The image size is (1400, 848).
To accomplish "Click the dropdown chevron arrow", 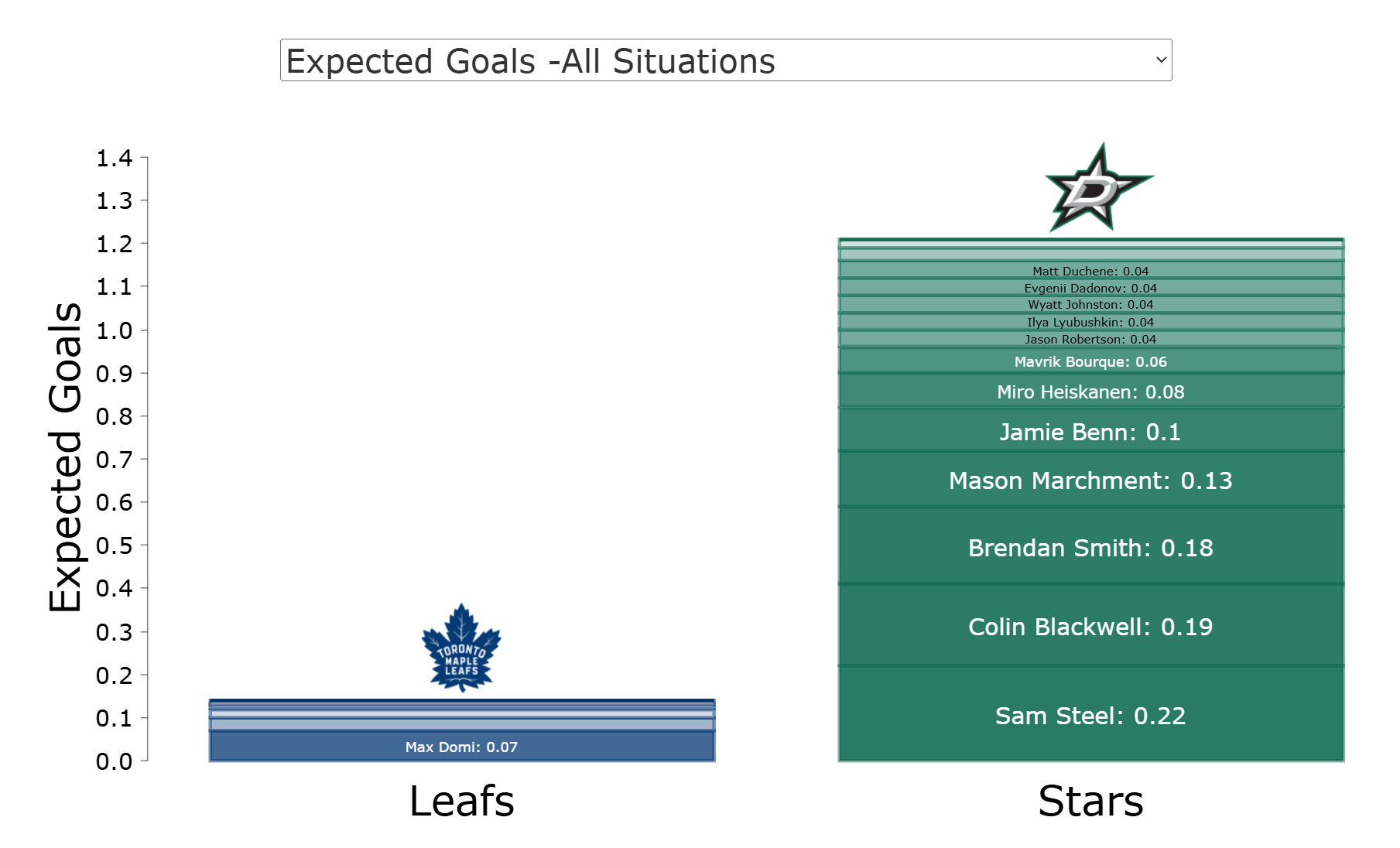I will click(1160, 60).
